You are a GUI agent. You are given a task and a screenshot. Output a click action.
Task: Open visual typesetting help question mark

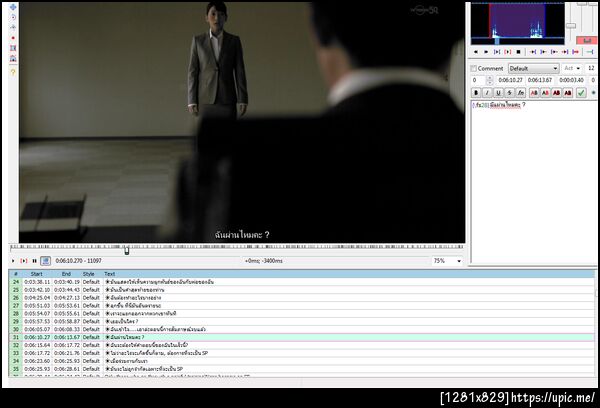click(13, 72)
